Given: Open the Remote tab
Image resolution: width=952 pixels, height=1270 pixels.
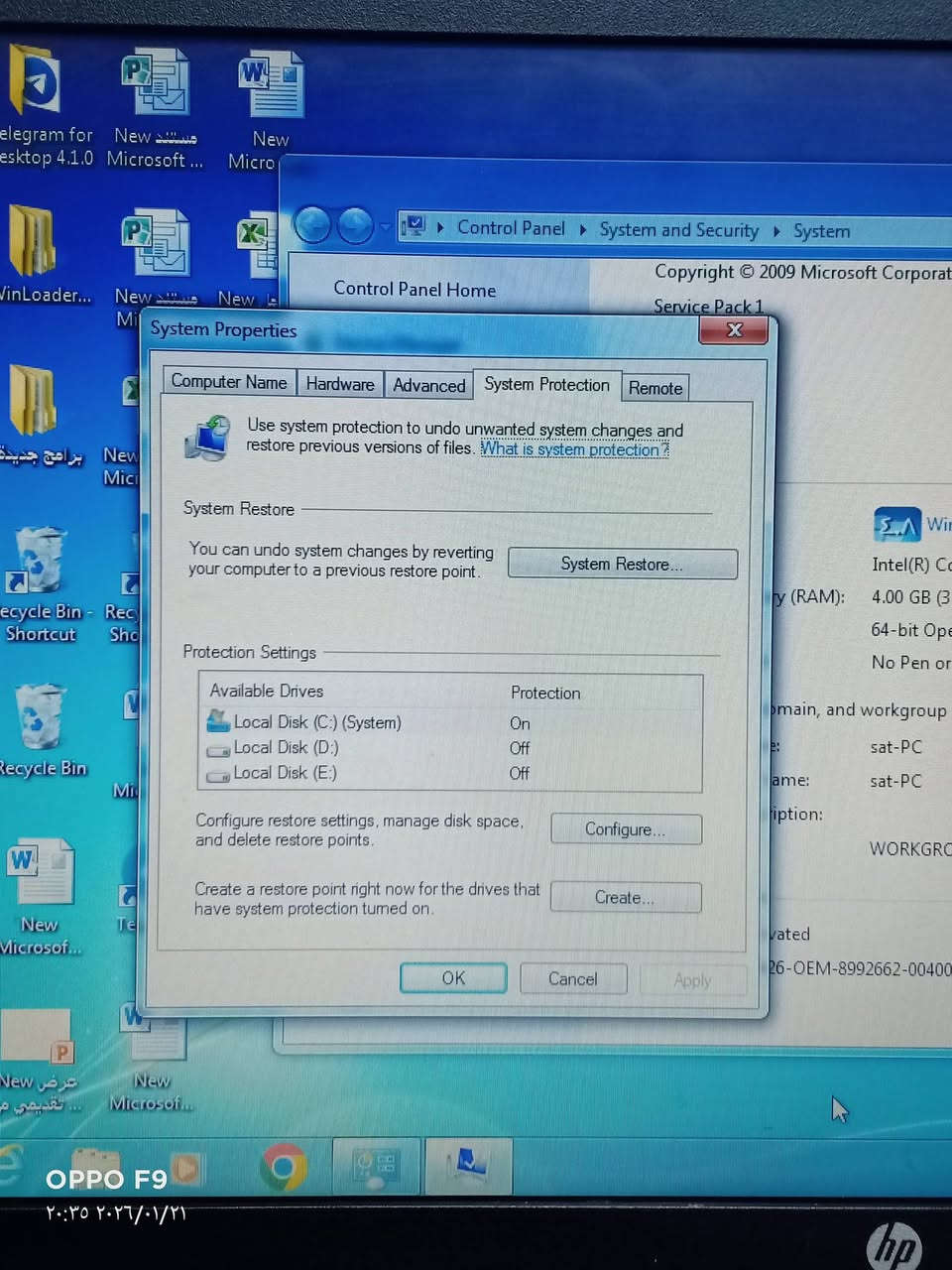Looking at the screenshot, I should 654,388.
